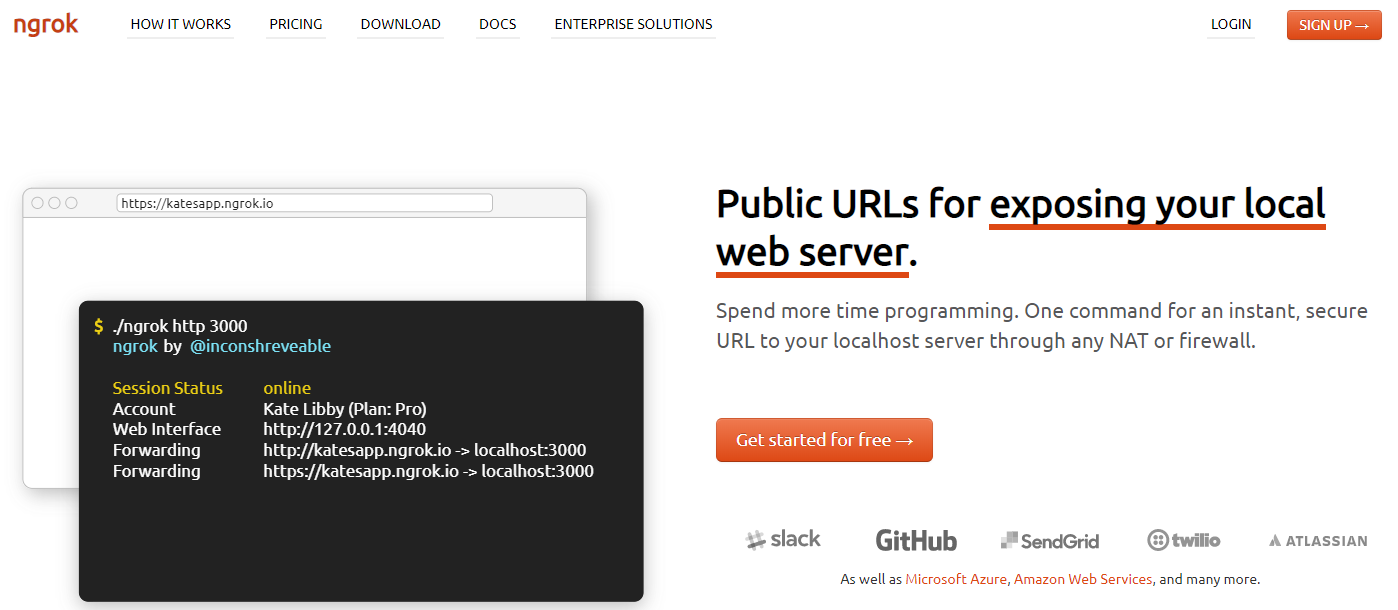Click the "http://127.0.0.1:4040" address
Image resolution: width=1398 pixels, height=610 pixels.
(x=345, y=429)
